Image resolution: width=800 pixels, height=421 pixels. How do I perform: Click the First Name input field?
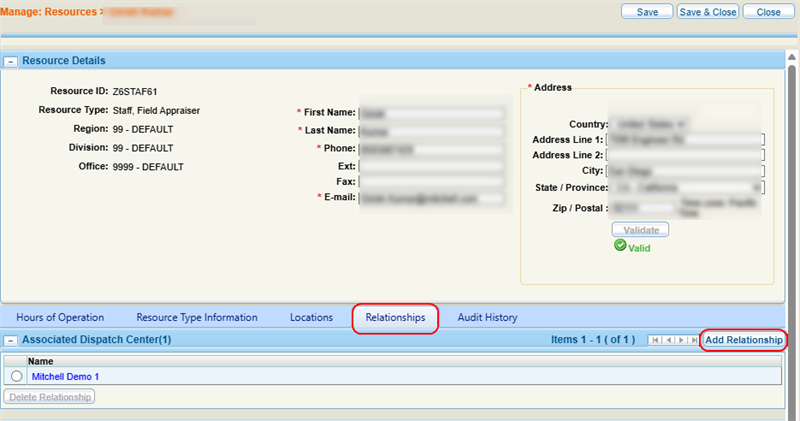coord(432,113)
